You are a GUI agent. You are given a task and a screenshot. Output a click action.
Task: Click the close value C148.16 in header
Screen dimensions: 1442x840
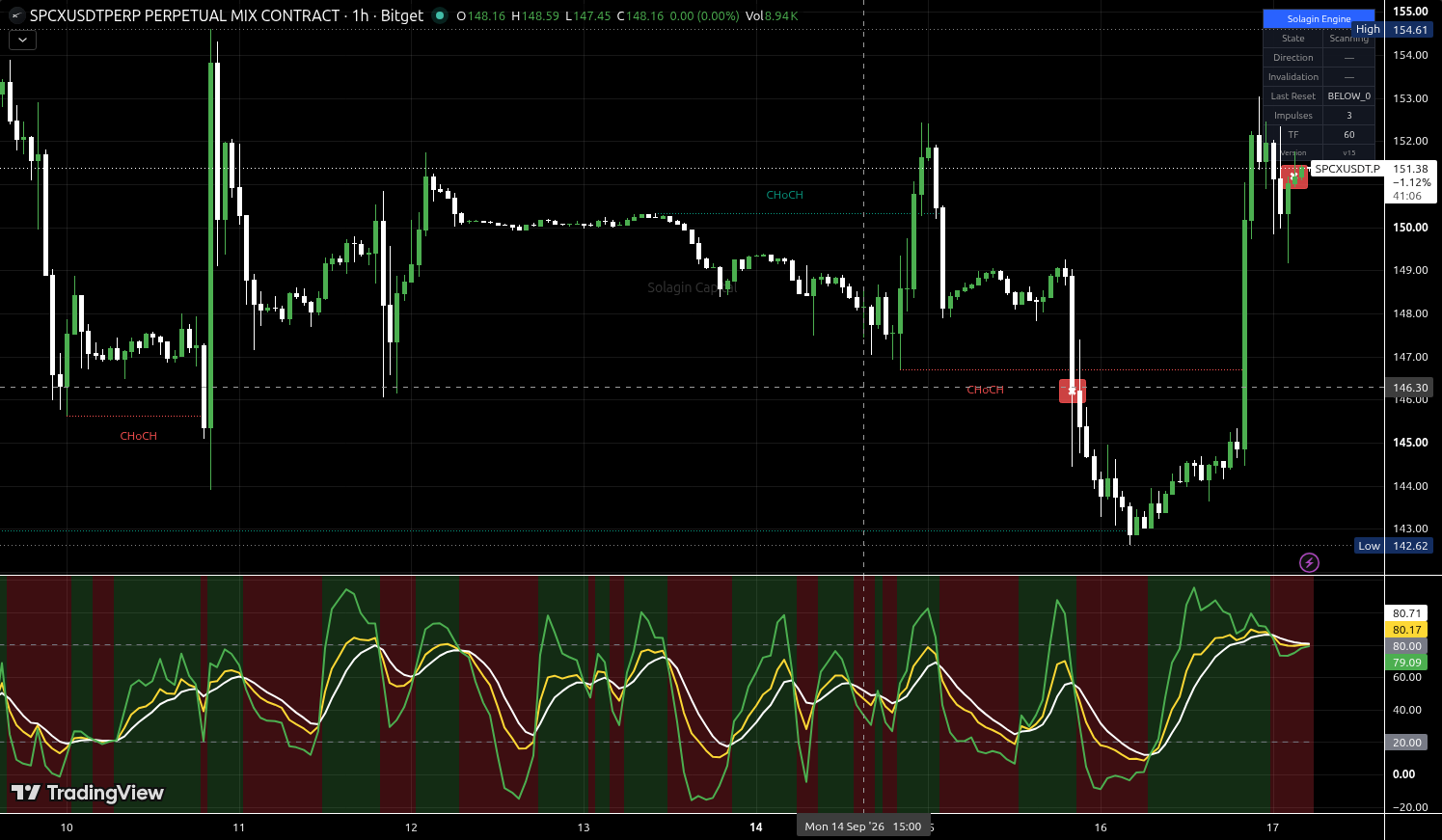click(639, 16)
